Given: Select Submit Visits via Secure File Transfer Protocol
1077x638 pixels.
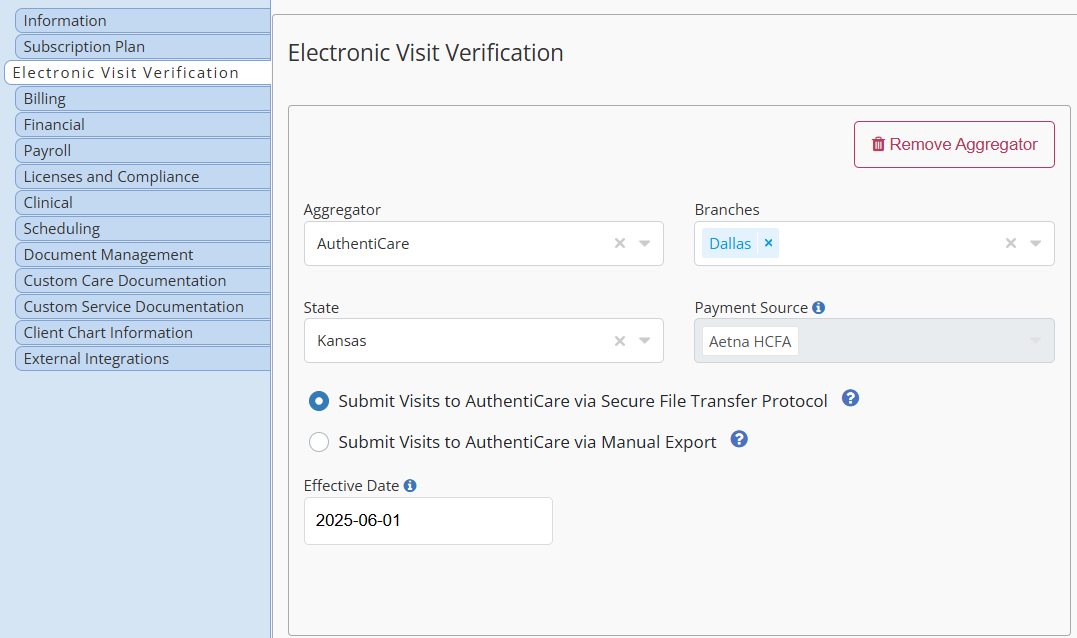Looking at the screenshot, I should point(319,401).
